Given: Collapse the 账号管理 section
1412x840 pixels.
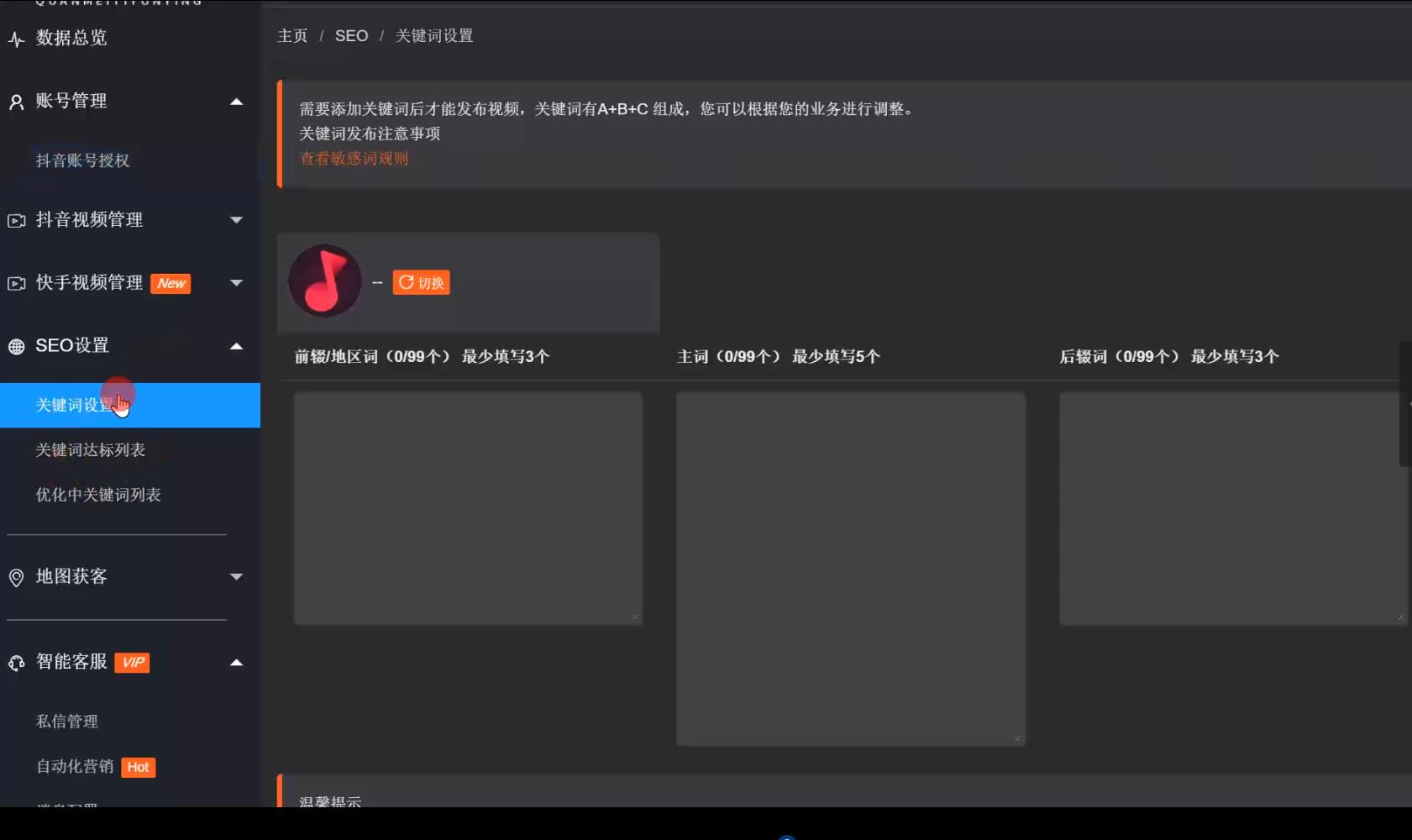Looking at the screenshot, I should click(x=238, y=100).
